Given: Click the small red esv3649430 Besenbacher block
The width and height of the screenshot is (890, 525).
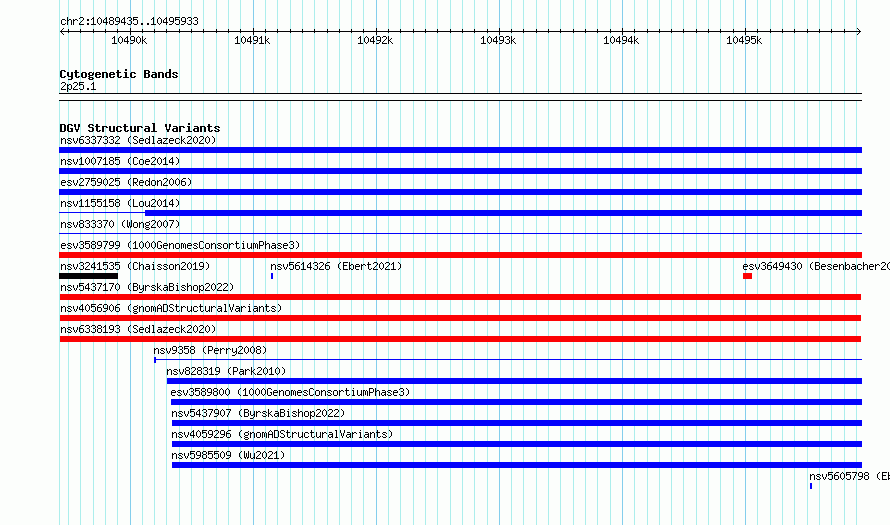Looking at the screenshot, I should pyautogui.click(x=748, y=276).
